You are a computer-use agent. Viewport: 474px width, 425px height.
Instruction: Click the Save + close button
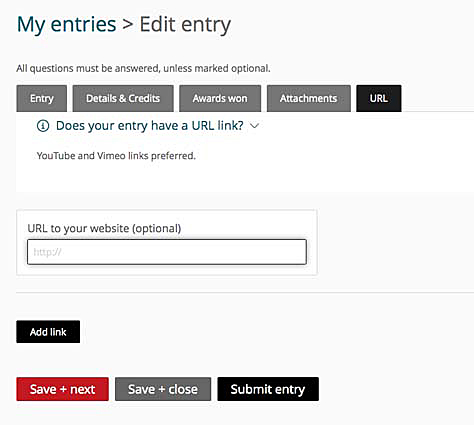coord(163,389)
